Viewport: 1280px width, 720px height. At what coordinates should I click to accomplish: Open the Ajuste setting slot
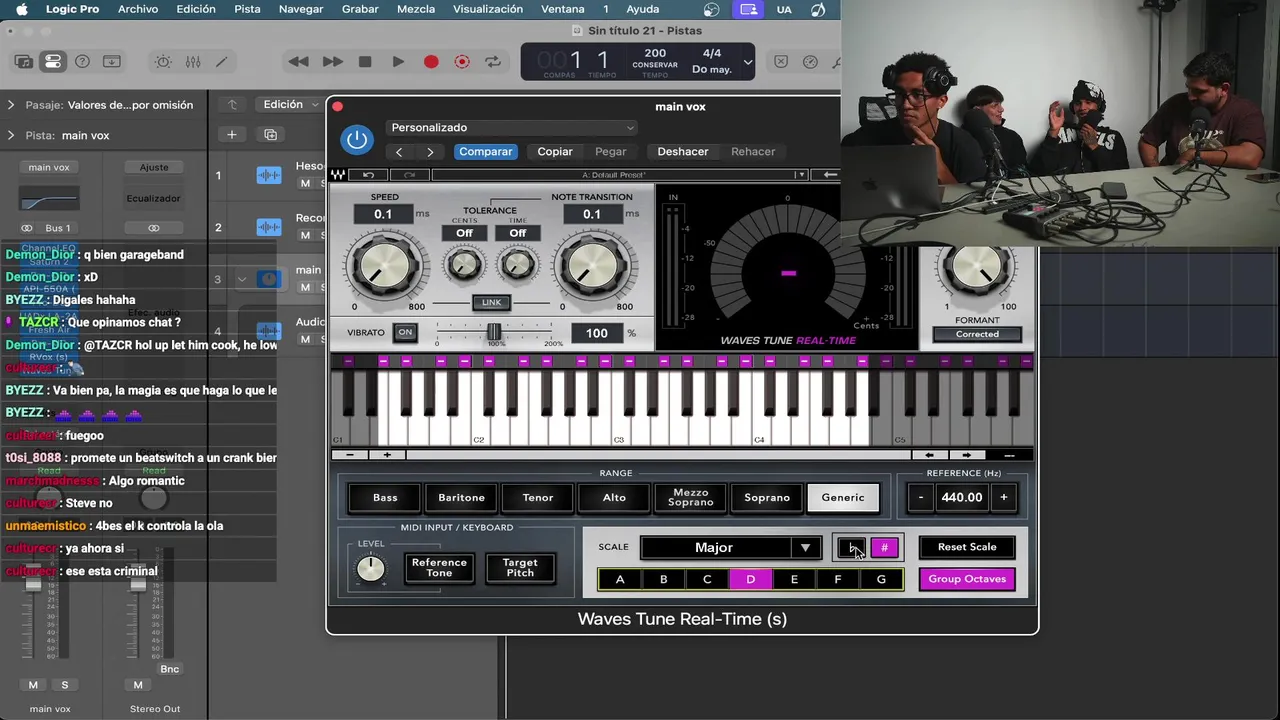point(154,167)
